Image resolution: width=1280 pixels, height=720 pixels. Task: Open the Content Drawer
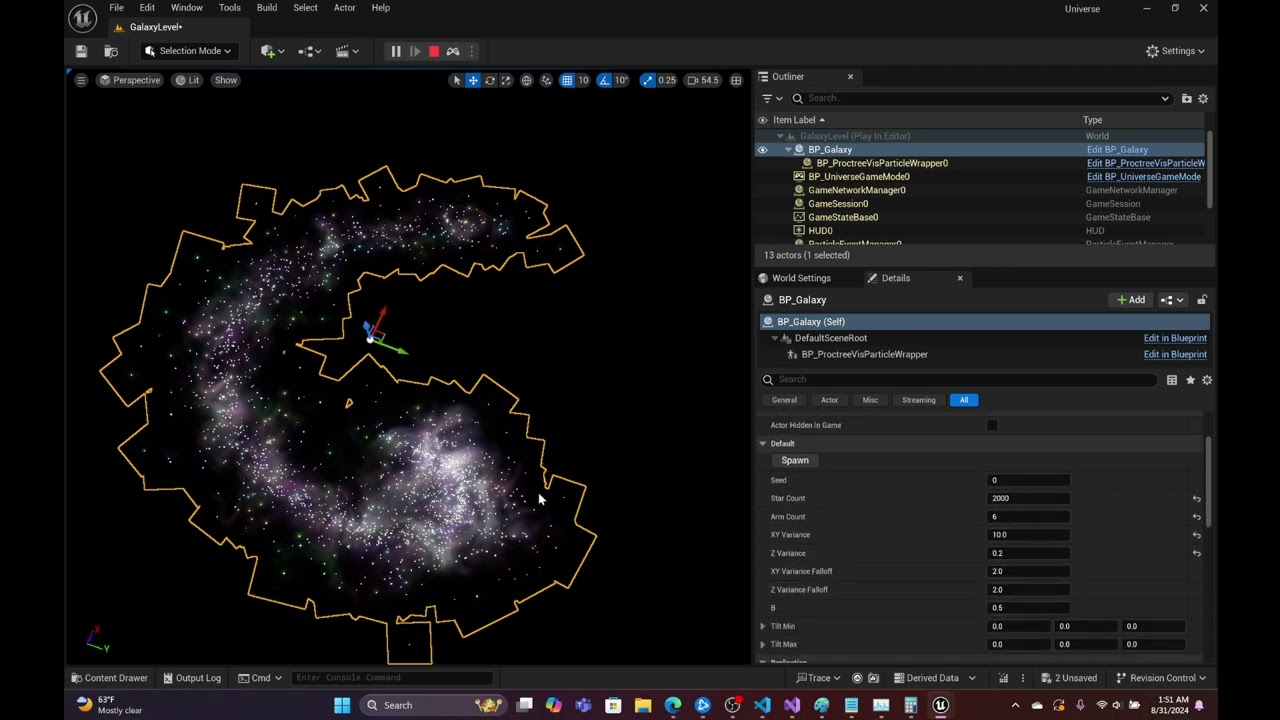tap(109, 678)
